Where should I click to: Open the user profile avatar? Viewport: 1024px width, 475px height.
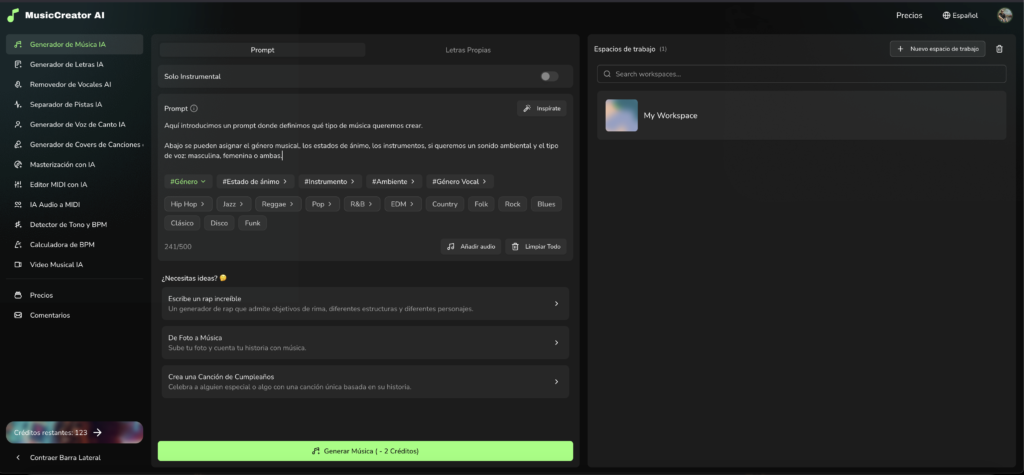tap(1004, 15)
